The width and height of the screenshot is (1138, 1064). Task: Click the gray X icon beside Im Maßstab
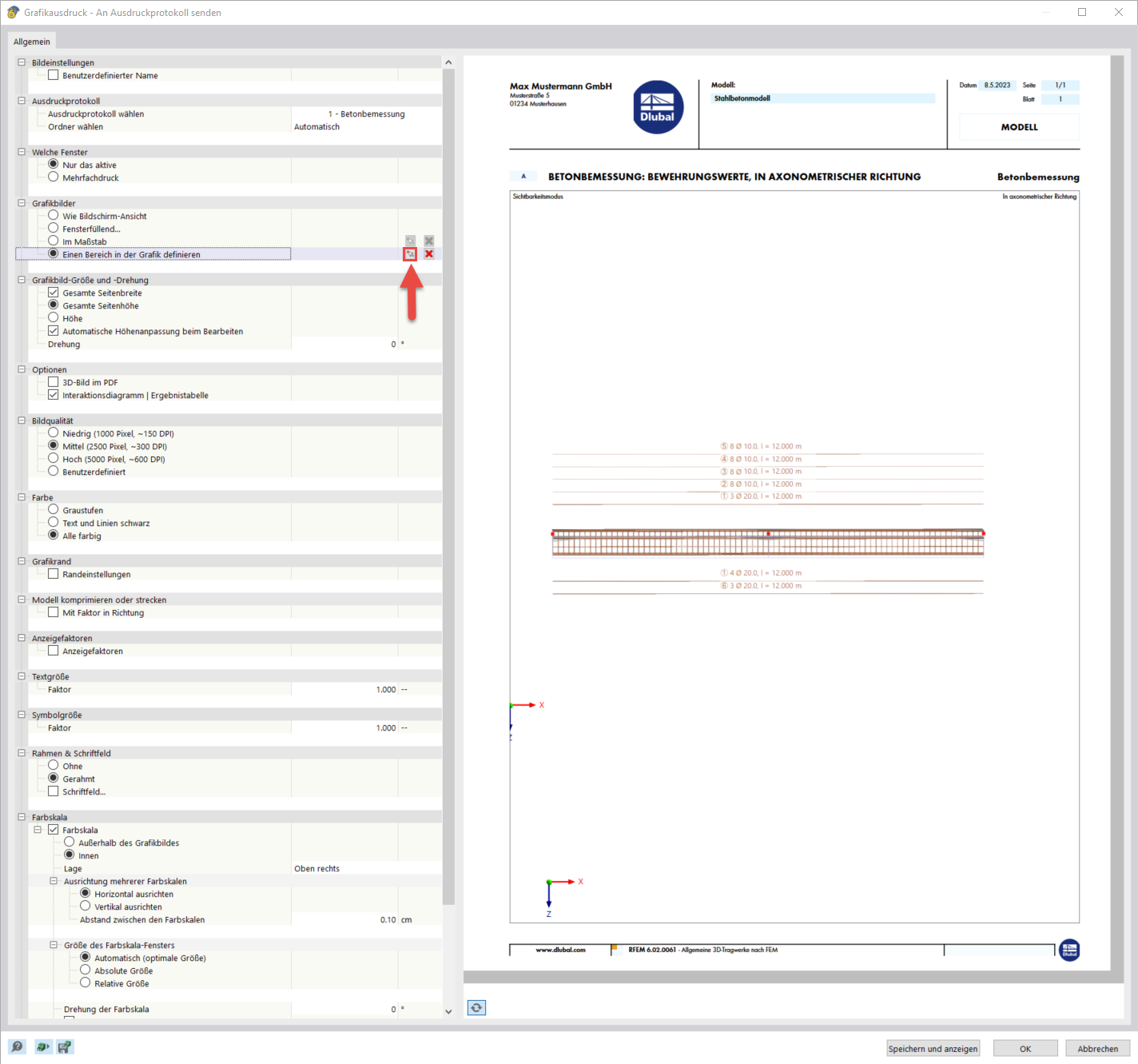click(429, 240)
